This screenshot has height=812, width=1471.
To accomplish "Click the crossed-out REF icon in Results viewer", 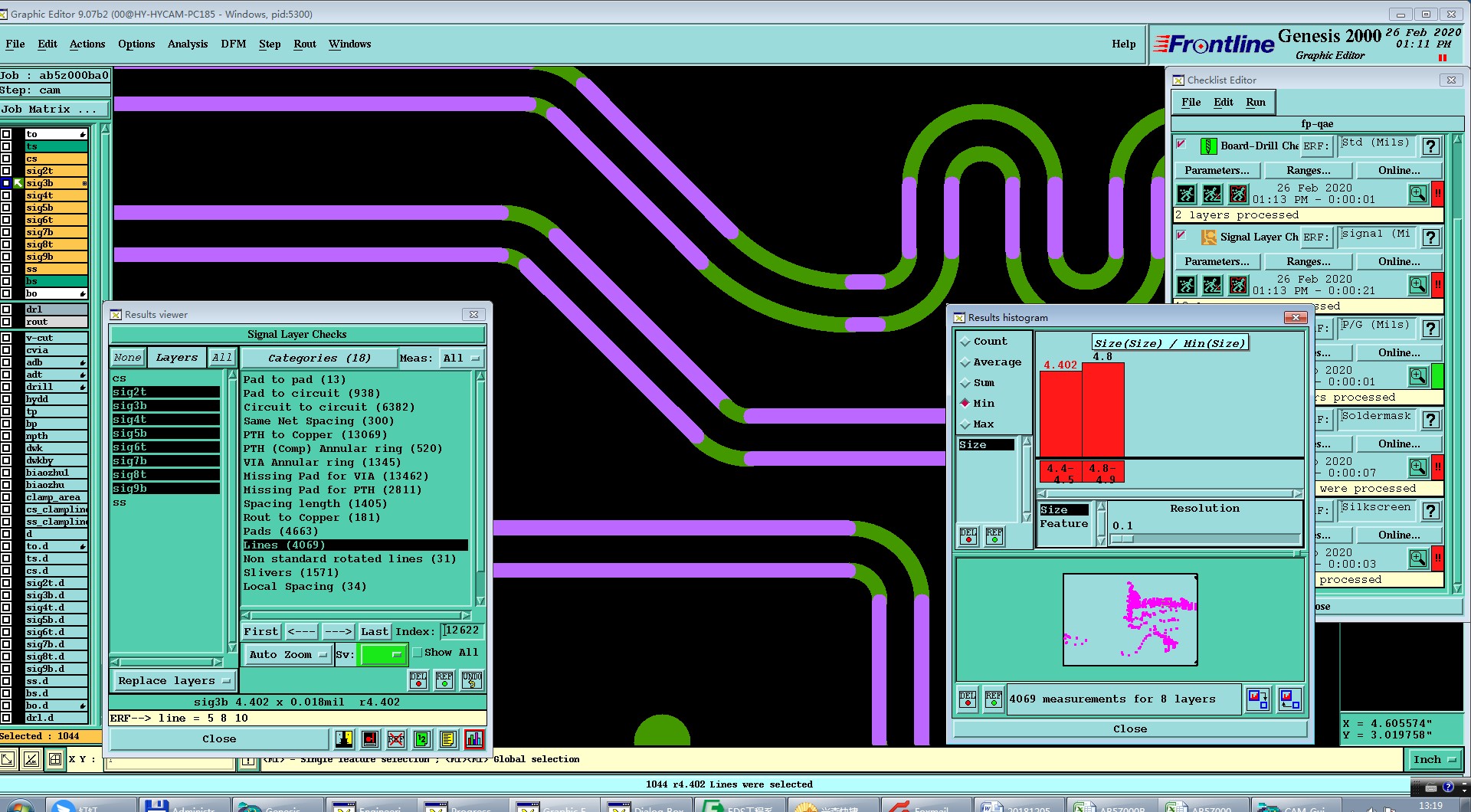I will (396, 738).
